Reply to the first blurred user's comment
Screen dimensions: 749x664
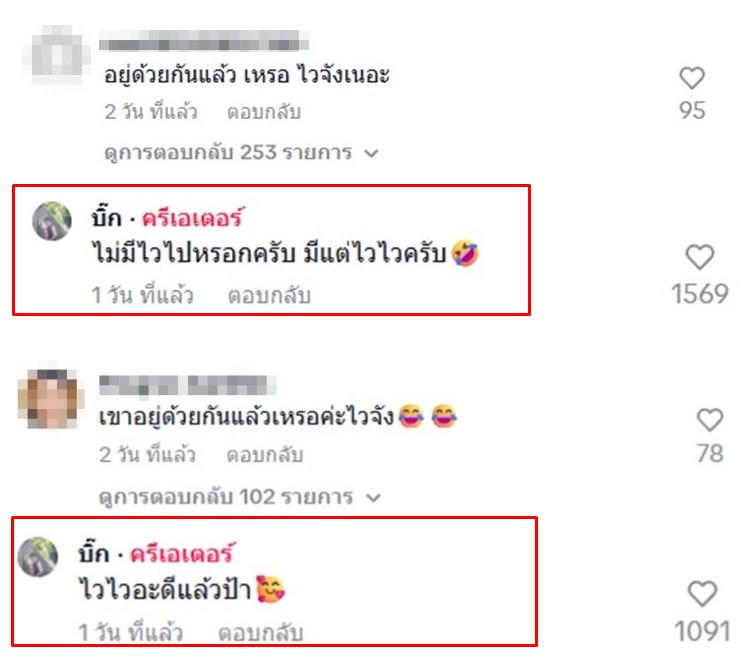264,112
